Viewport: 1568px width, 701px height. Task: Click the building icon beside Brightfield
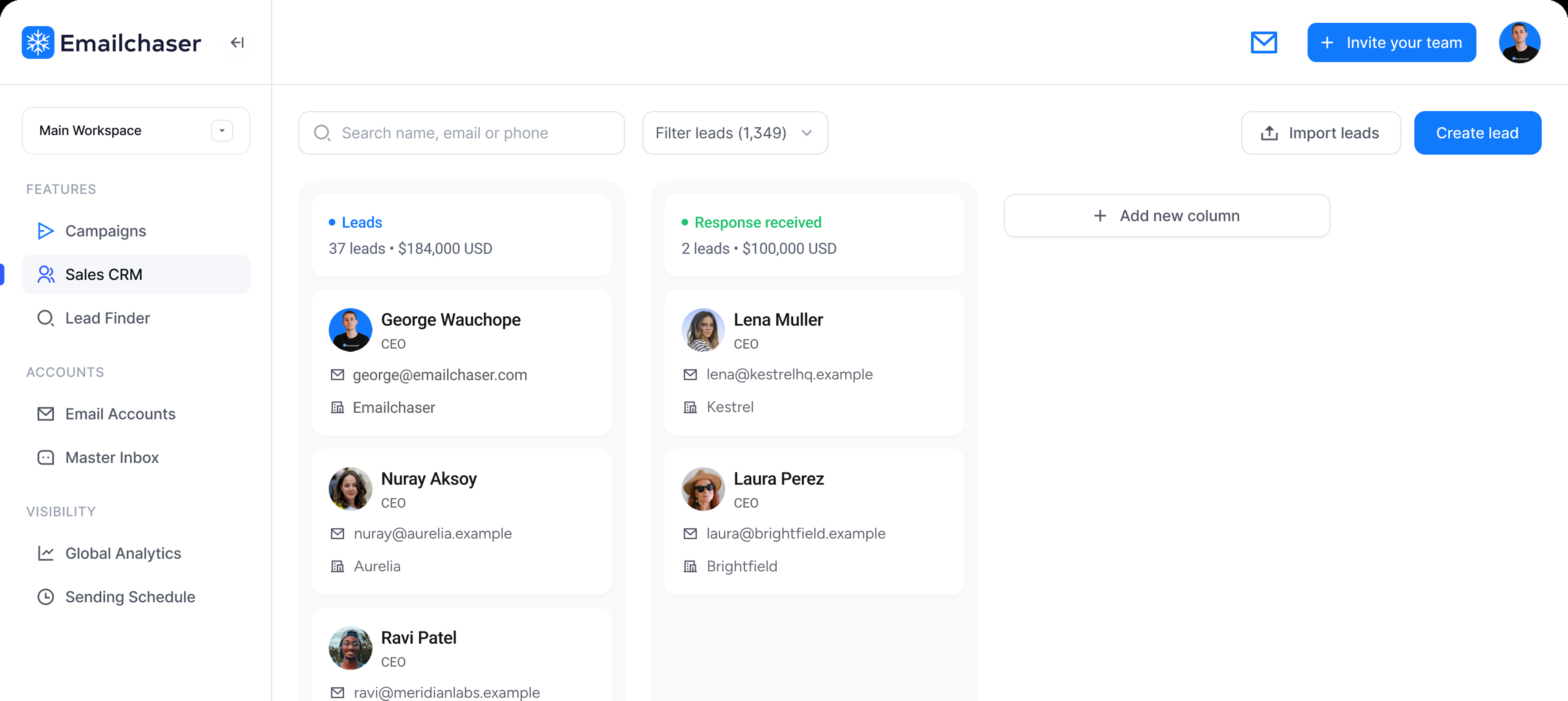690,566
